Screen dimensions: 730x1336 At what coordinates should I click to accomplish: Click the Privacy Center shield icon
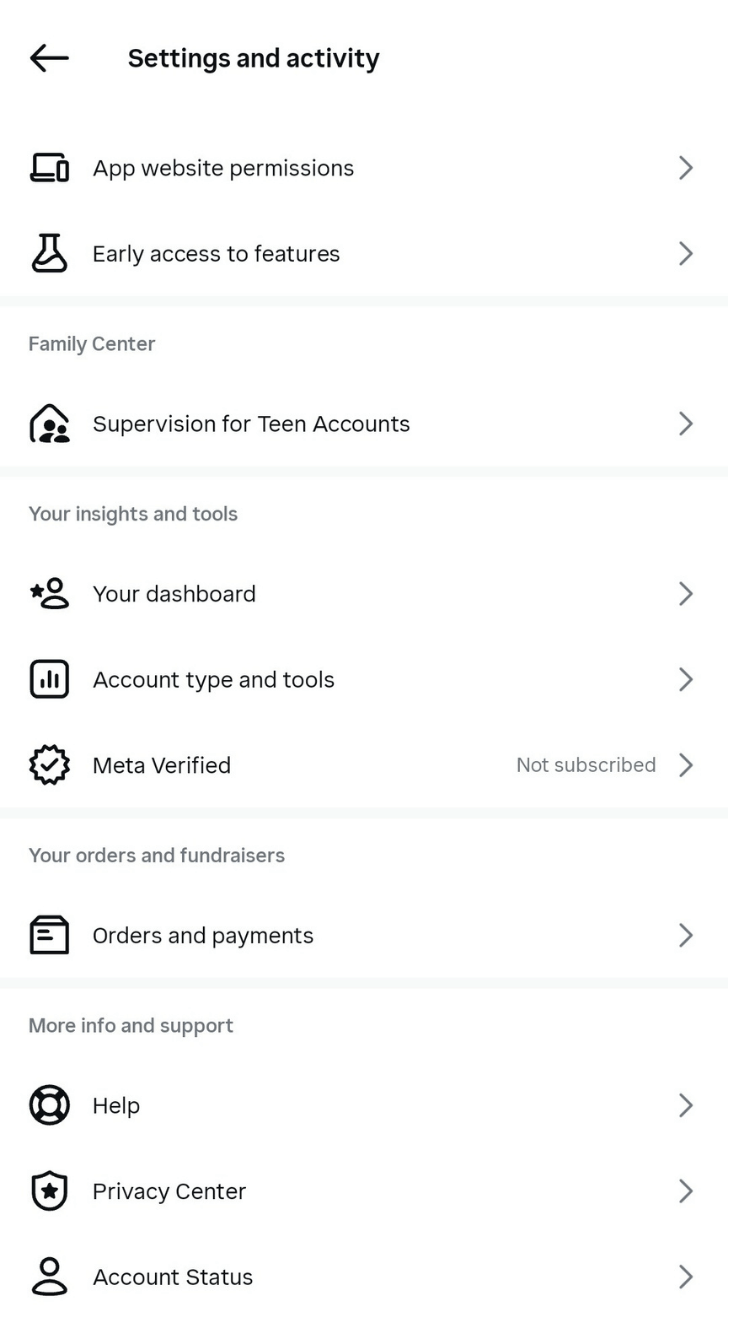tap(49, 1191)
